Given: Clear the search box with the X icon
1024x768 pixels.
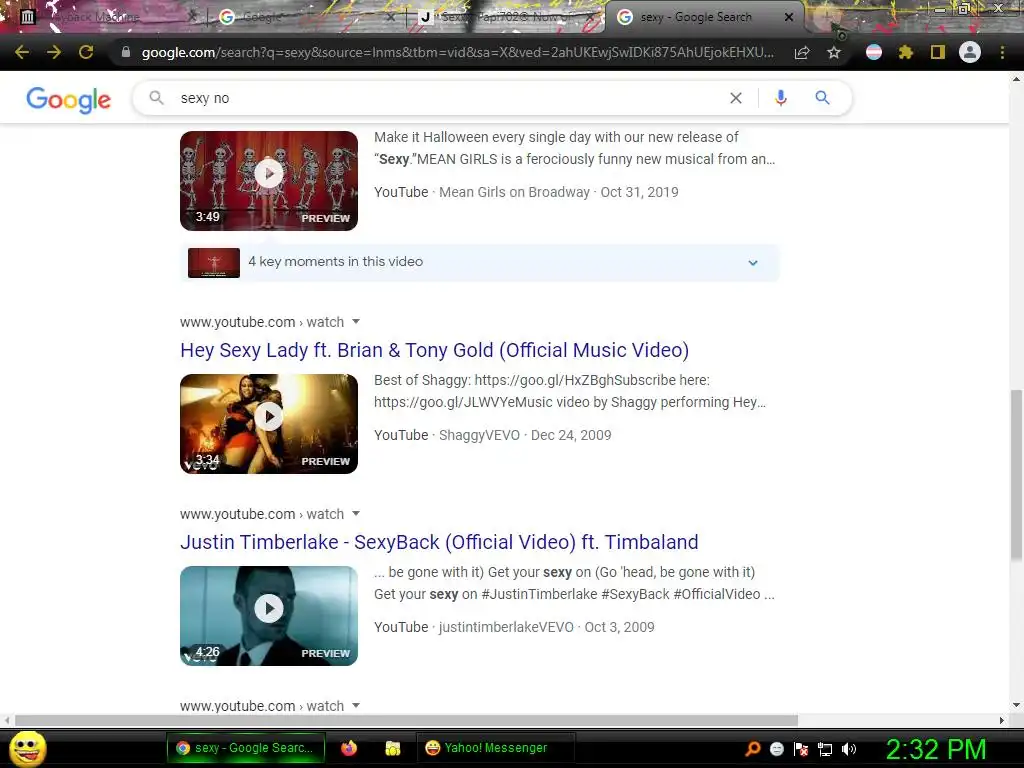Looking at the screenshot, I should [x=736, y=98].
